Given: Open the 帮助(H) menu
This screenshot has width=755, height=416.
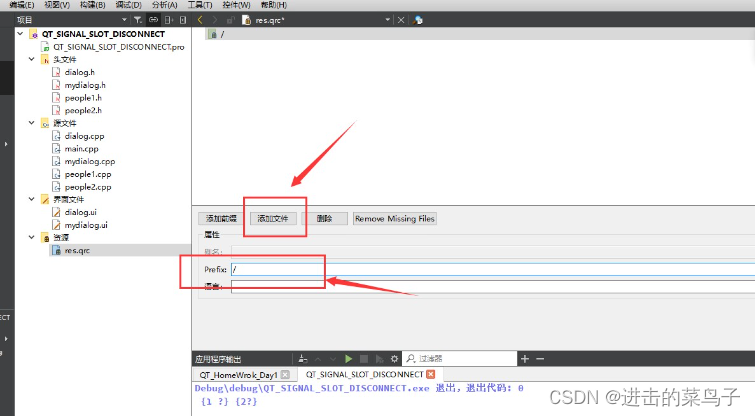Looking at the screenshot, I should tap(273, 5).
